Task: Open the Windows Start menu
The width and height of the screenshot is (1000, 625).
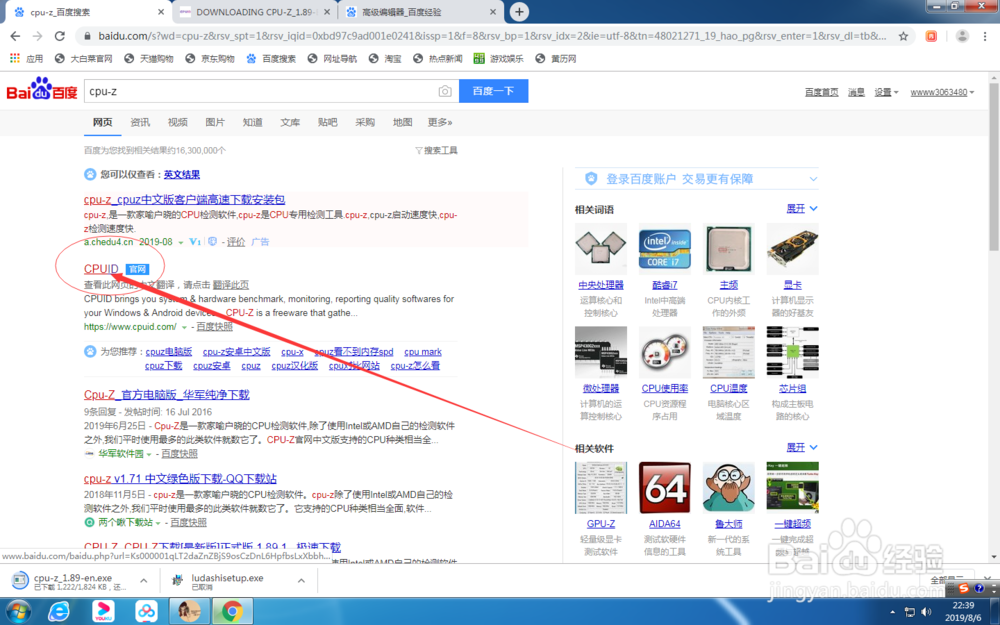Action: pyautogui.click(x=18, y=611)
